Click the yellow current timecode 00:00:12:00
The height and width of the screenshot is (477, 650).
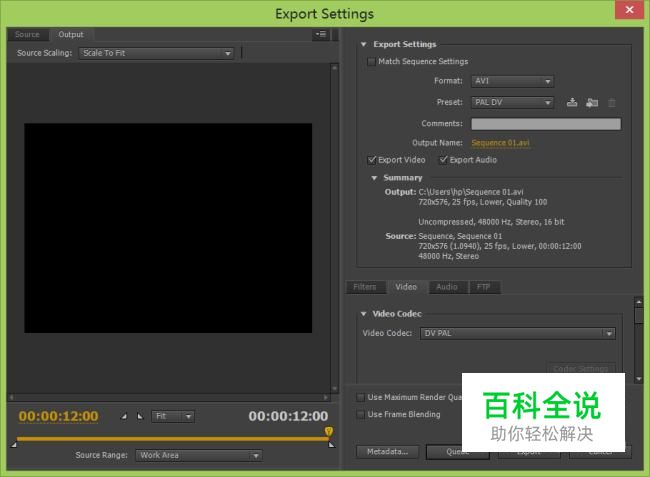(58, 416)
